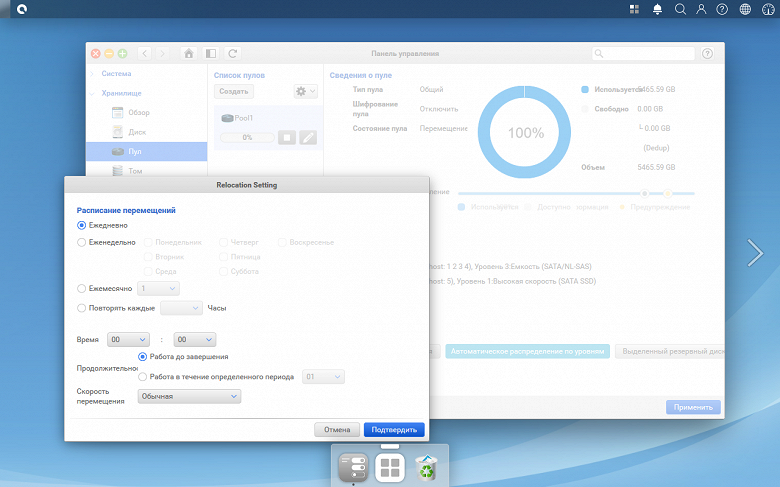Open the hours dropdown under Время
The image size is (780, 487).
pos(128,339)
